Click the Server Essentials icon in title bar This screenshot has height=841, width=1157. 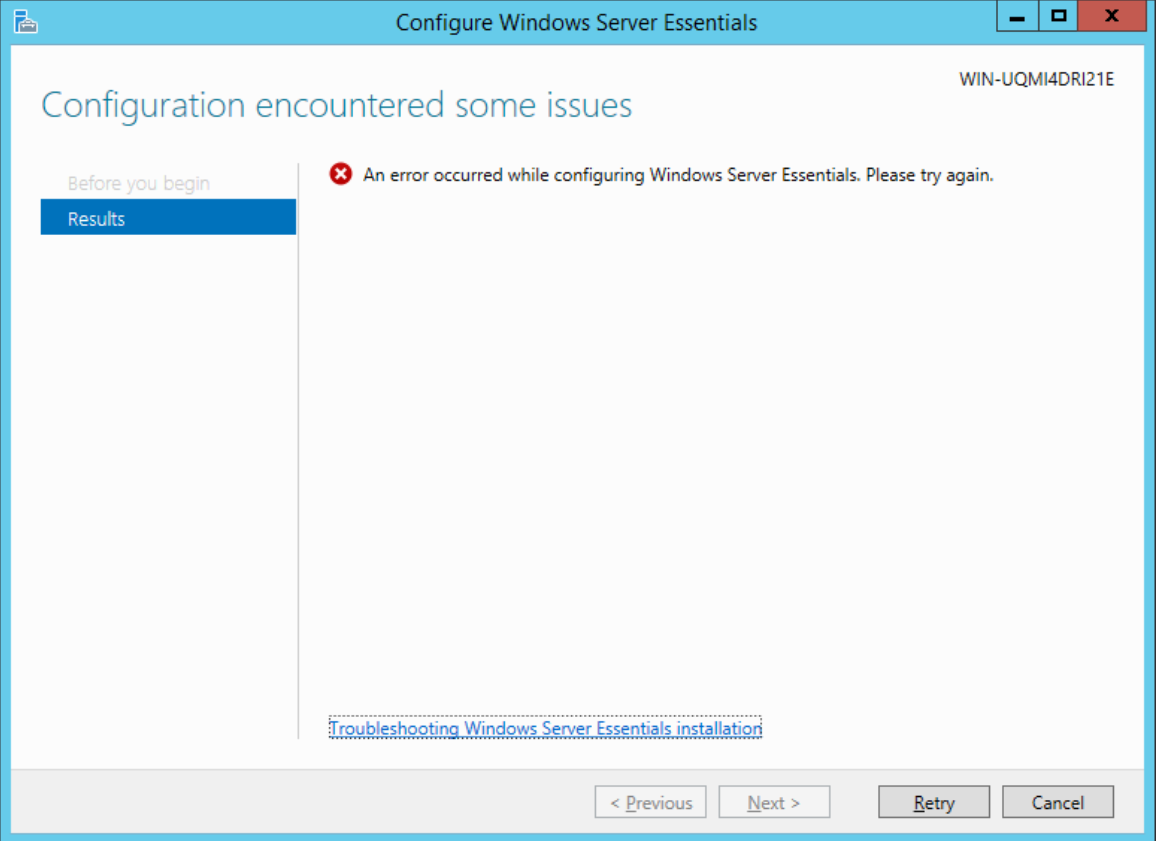[x=25, y=21]
